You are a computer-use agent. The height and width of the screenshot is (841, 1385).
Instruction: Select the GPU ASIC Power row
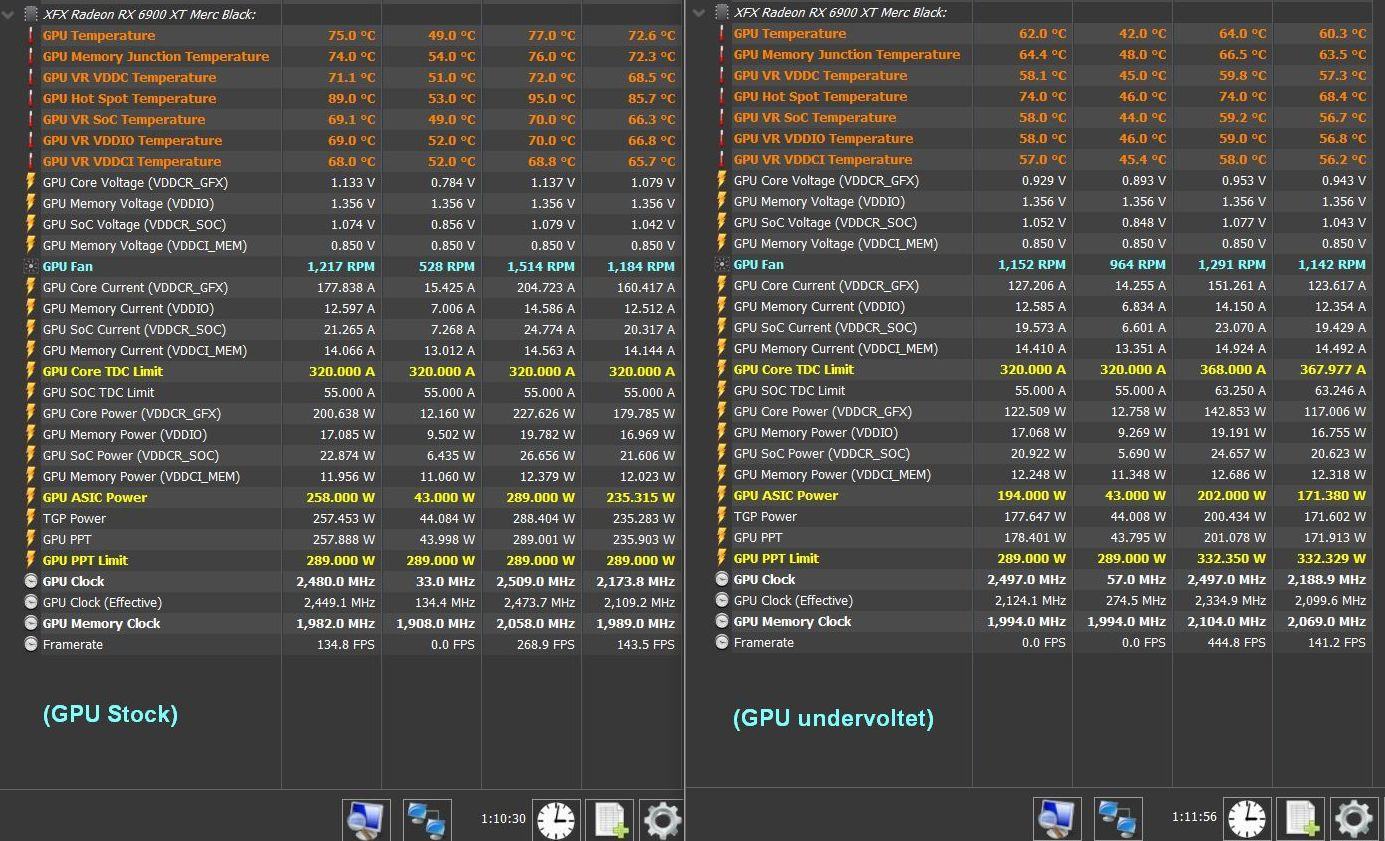pyautogui.click(x=95, y=497)
